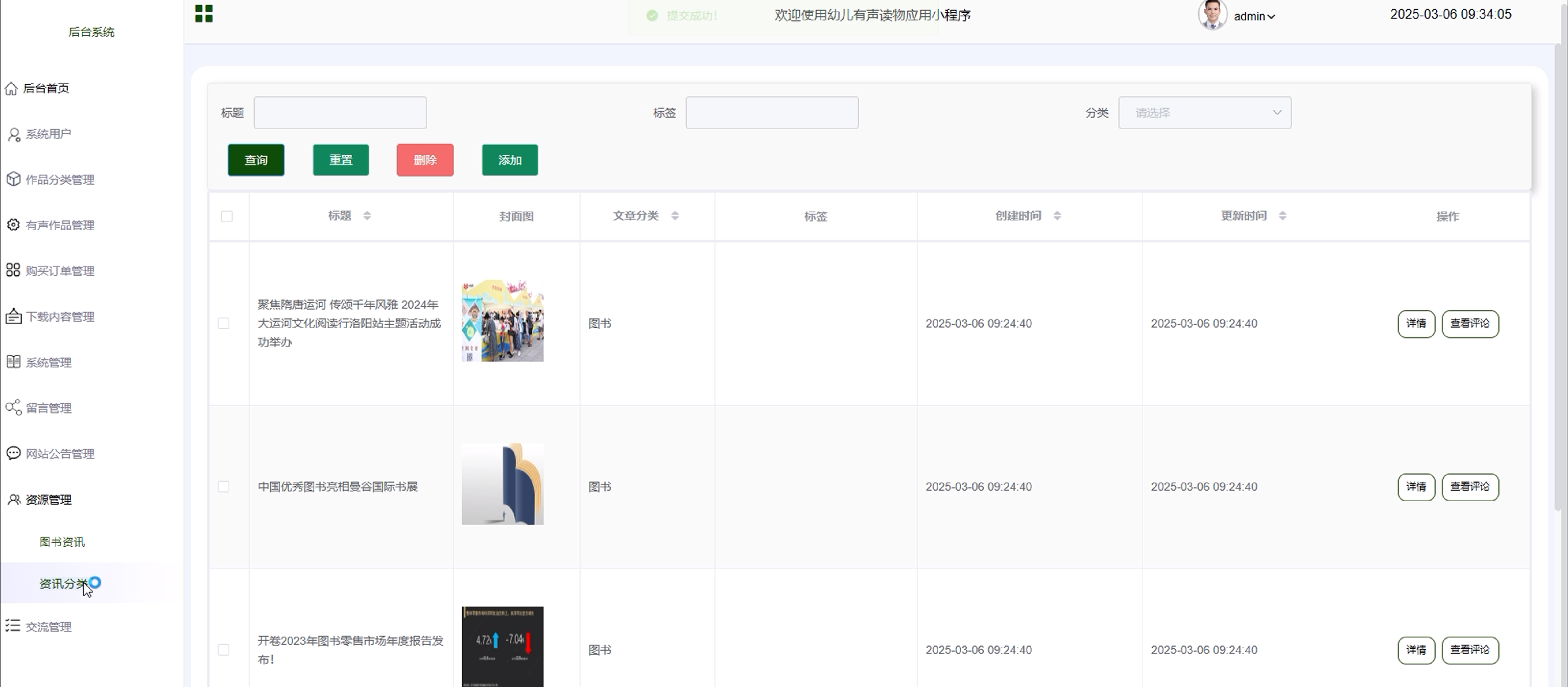
Task: Open 查看评论 for 开卷2023年图书零售市场年度报告
Action: tap(1470, 650)
